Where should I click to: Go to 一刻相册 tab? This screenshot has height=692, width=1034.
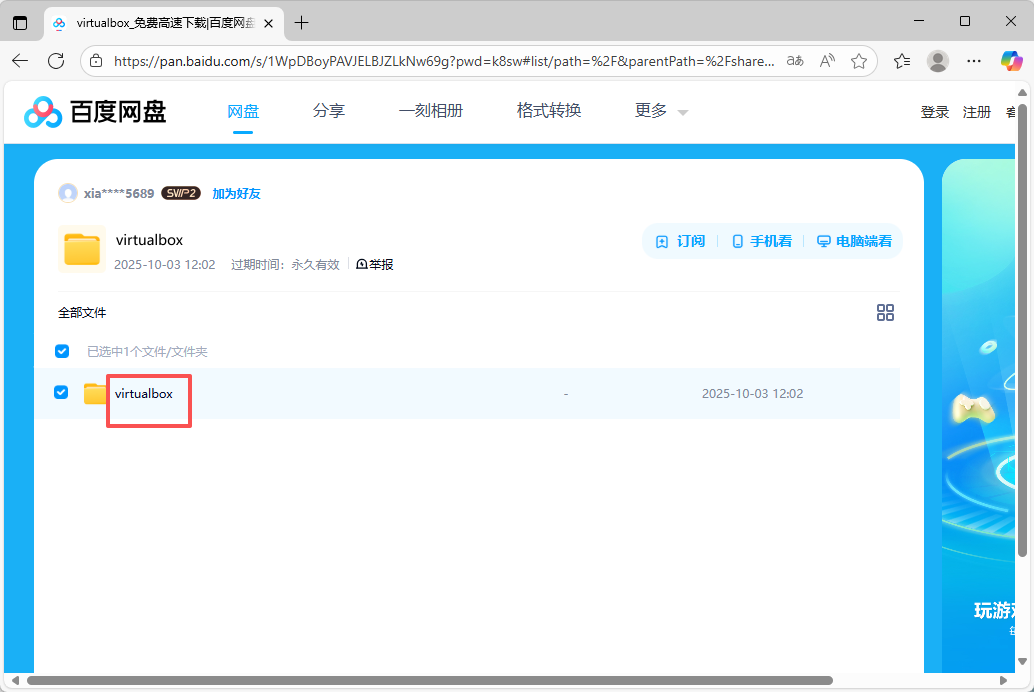tap(431, 111)
